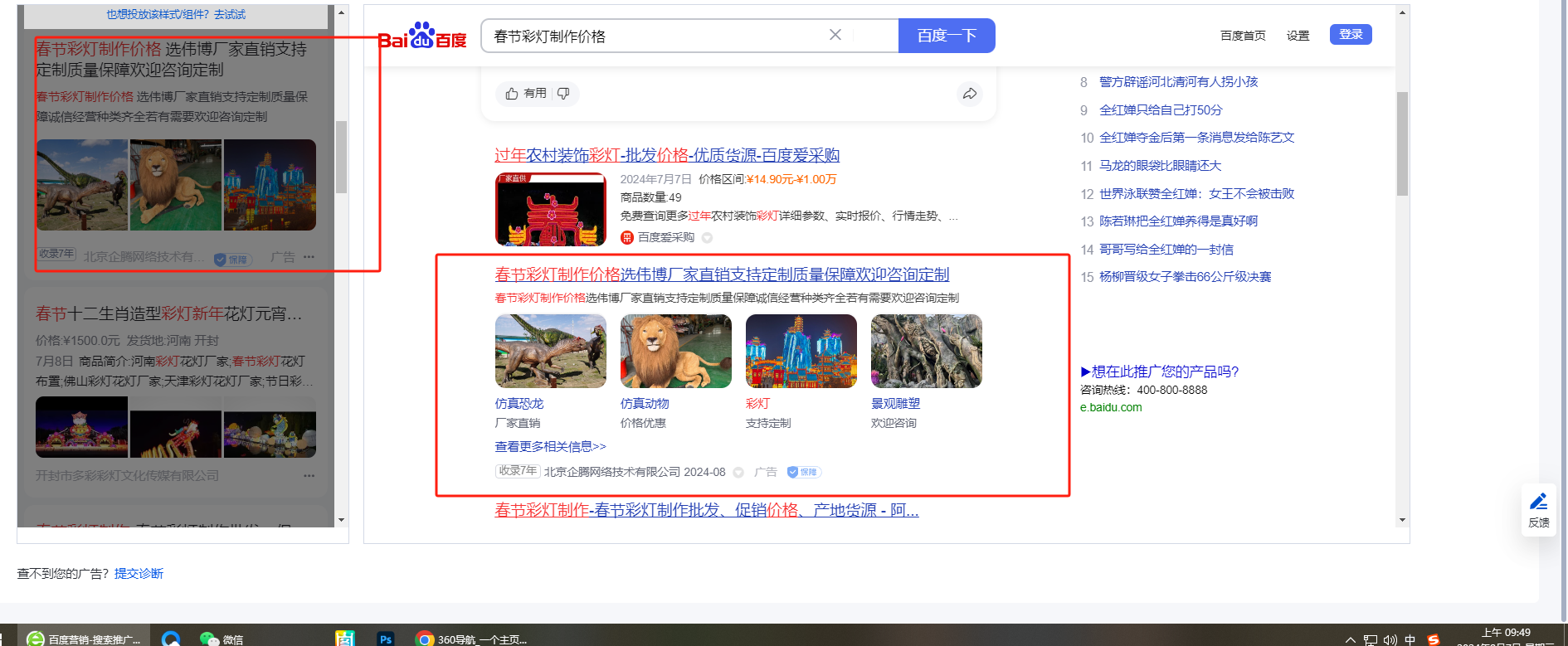Open the three-dot menu for 北京企腾网络技术 mobile ad

[x=309, y=257]
